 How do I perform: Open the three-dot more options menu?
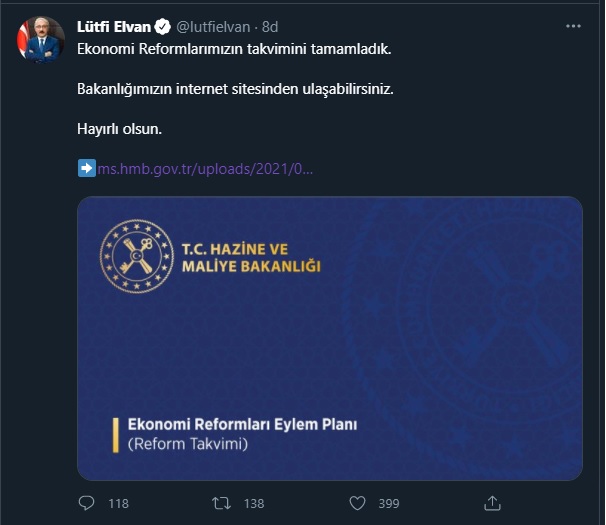pos(572,27)
